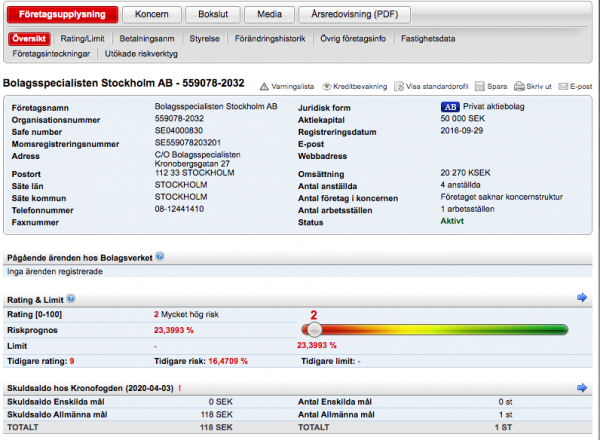
Task: Go to Övrig företagsinfo sub-tab
Action: coord(353,39)
